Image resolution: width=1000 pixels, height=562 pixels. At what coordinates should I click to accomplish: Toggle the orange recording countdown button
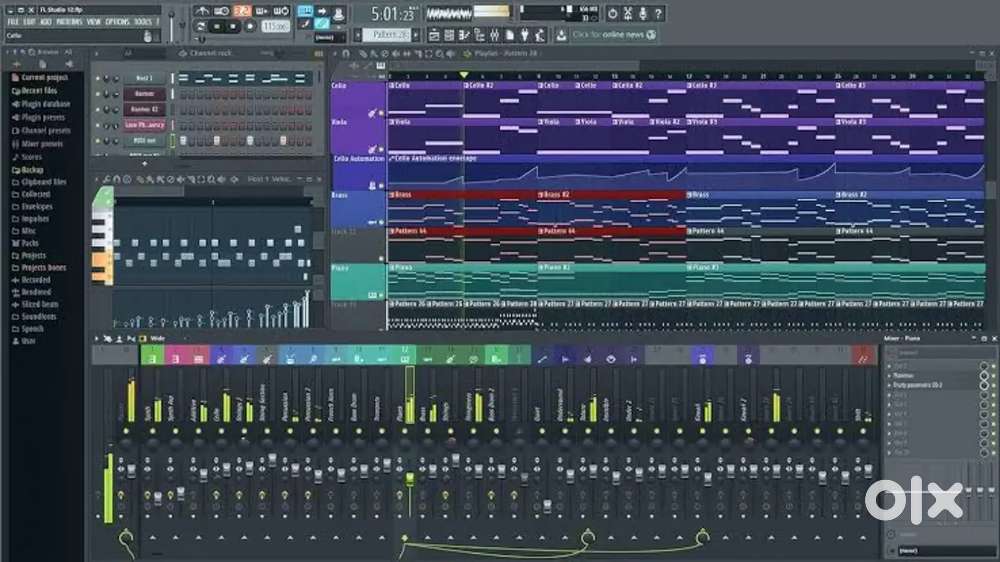pyautogui.click(x=242, y=11)
